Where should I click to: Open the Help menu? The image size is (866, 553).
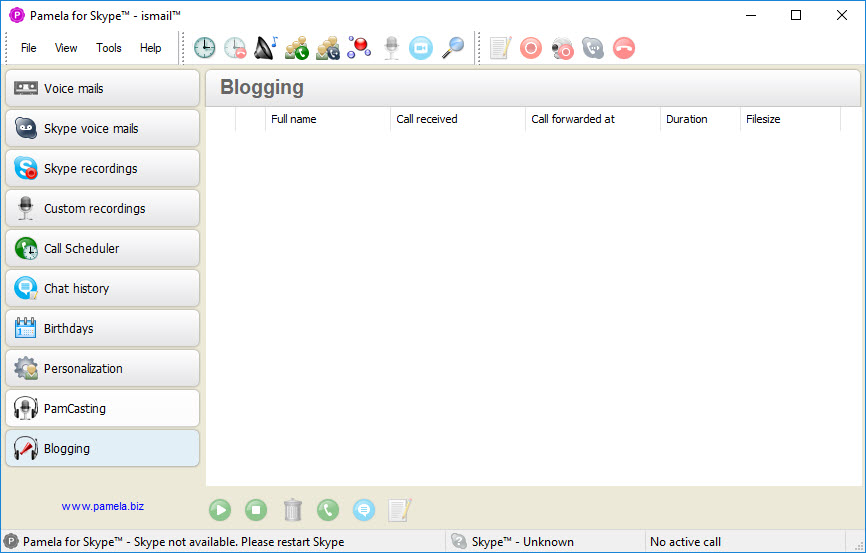click(150, 48)
